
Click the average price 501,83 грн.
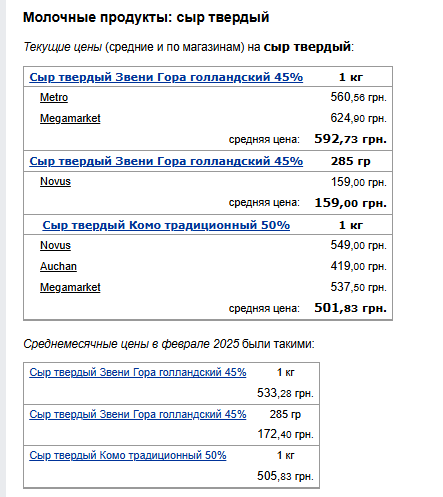click(350, 308)
